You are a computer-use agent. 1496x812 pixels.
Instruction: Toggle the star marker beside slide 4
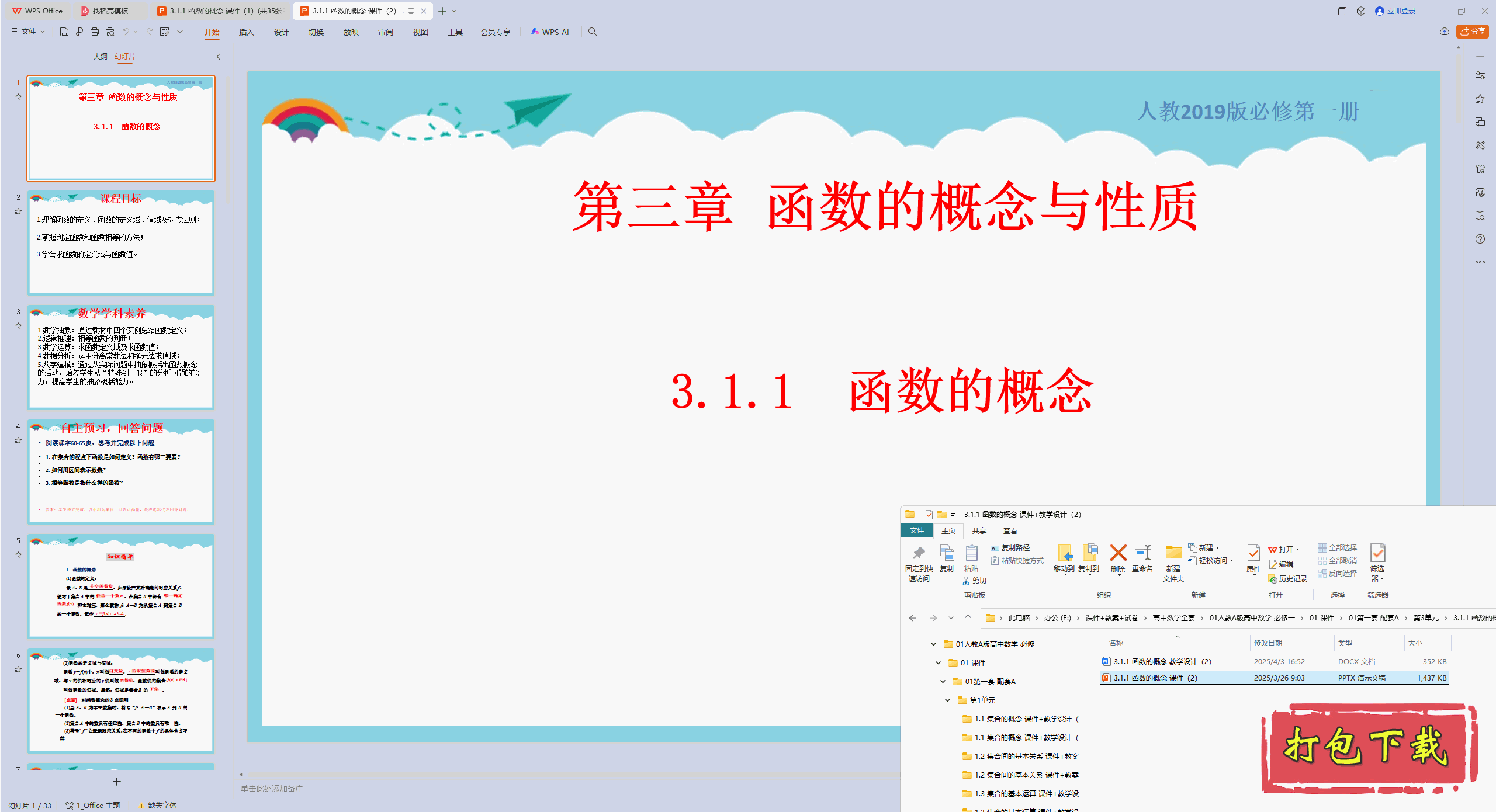click(18, 440)
